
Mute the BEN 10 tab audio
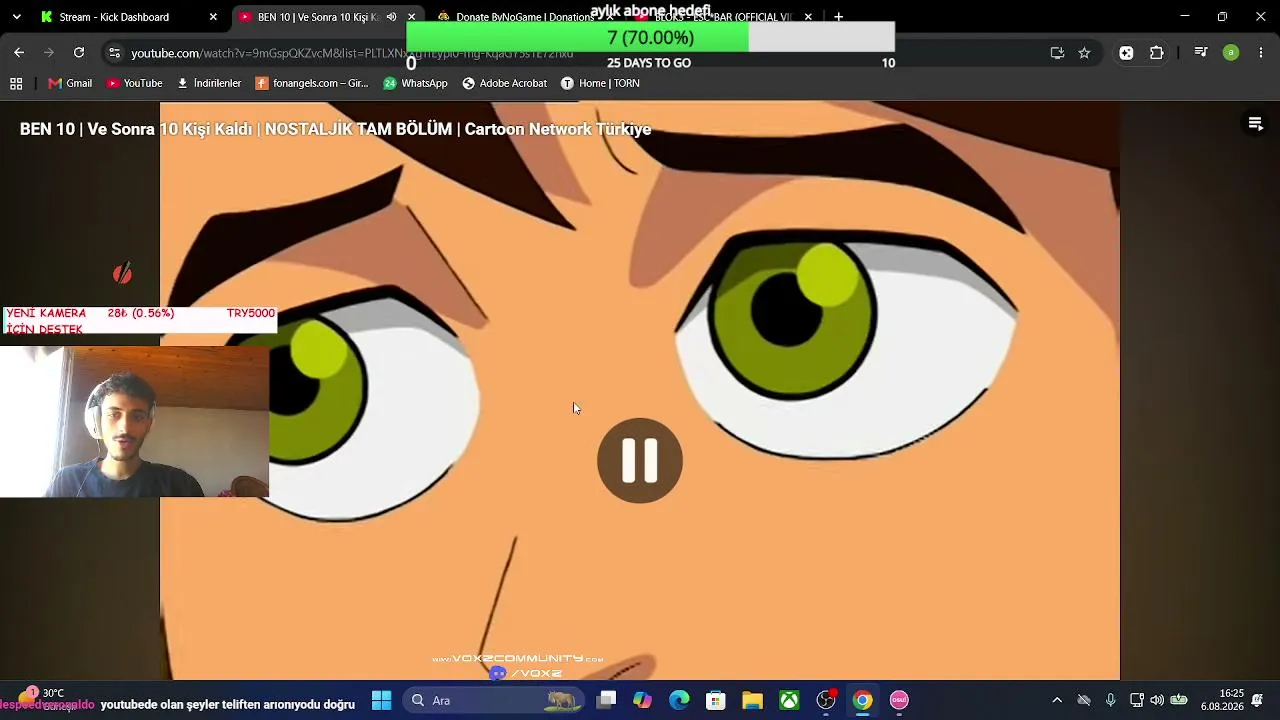pyautogui.click(x=391, y=17)
